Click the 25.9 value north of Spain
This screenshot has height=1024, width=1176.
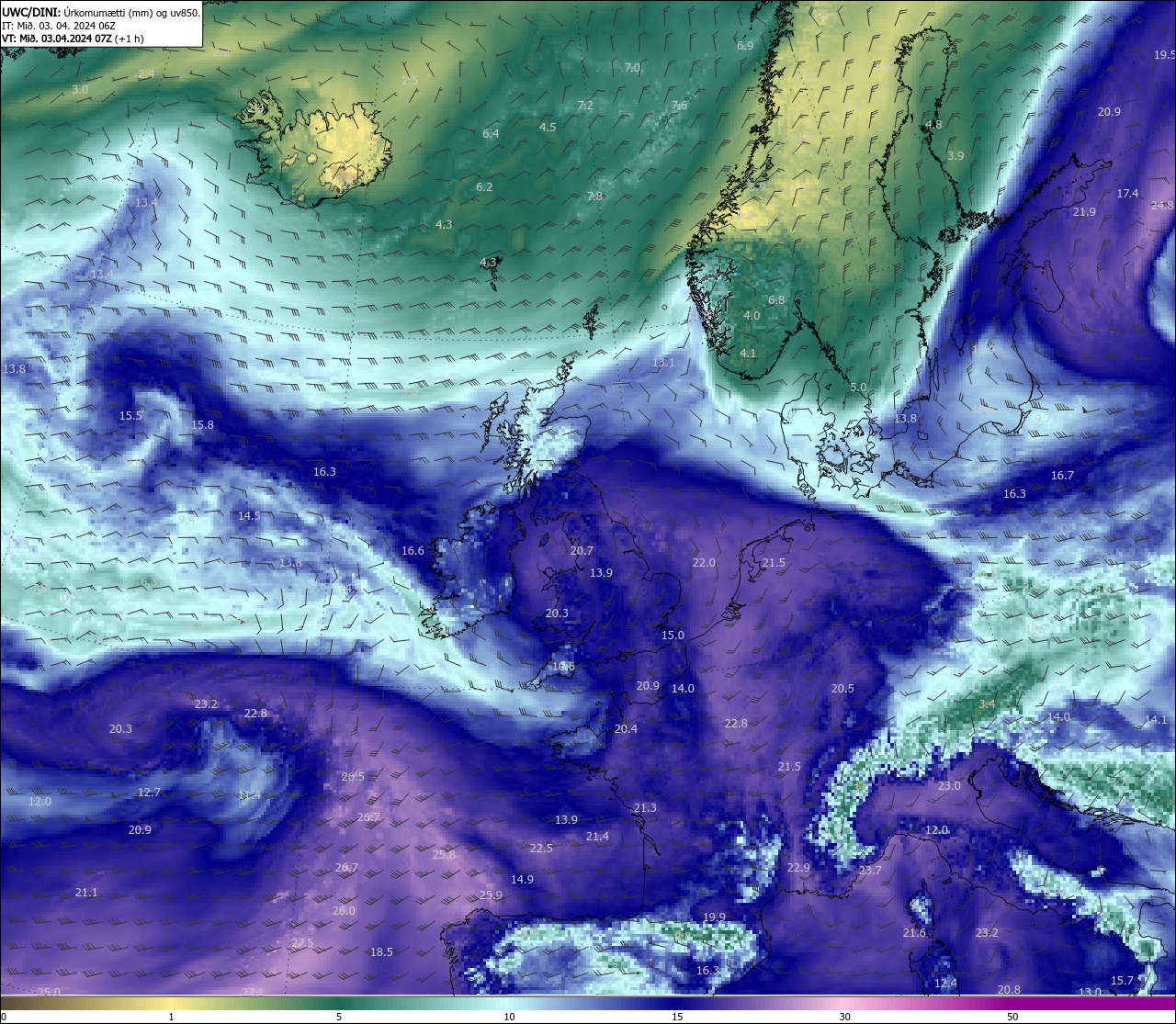[x=491, y=896]
